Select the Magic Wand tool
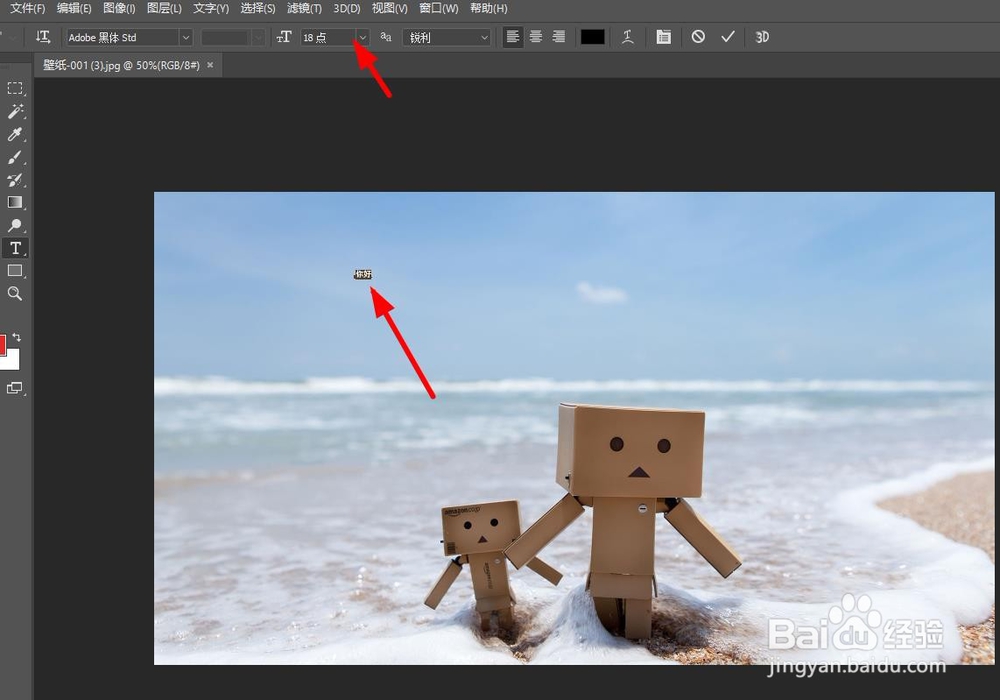 tap(15, 111)
